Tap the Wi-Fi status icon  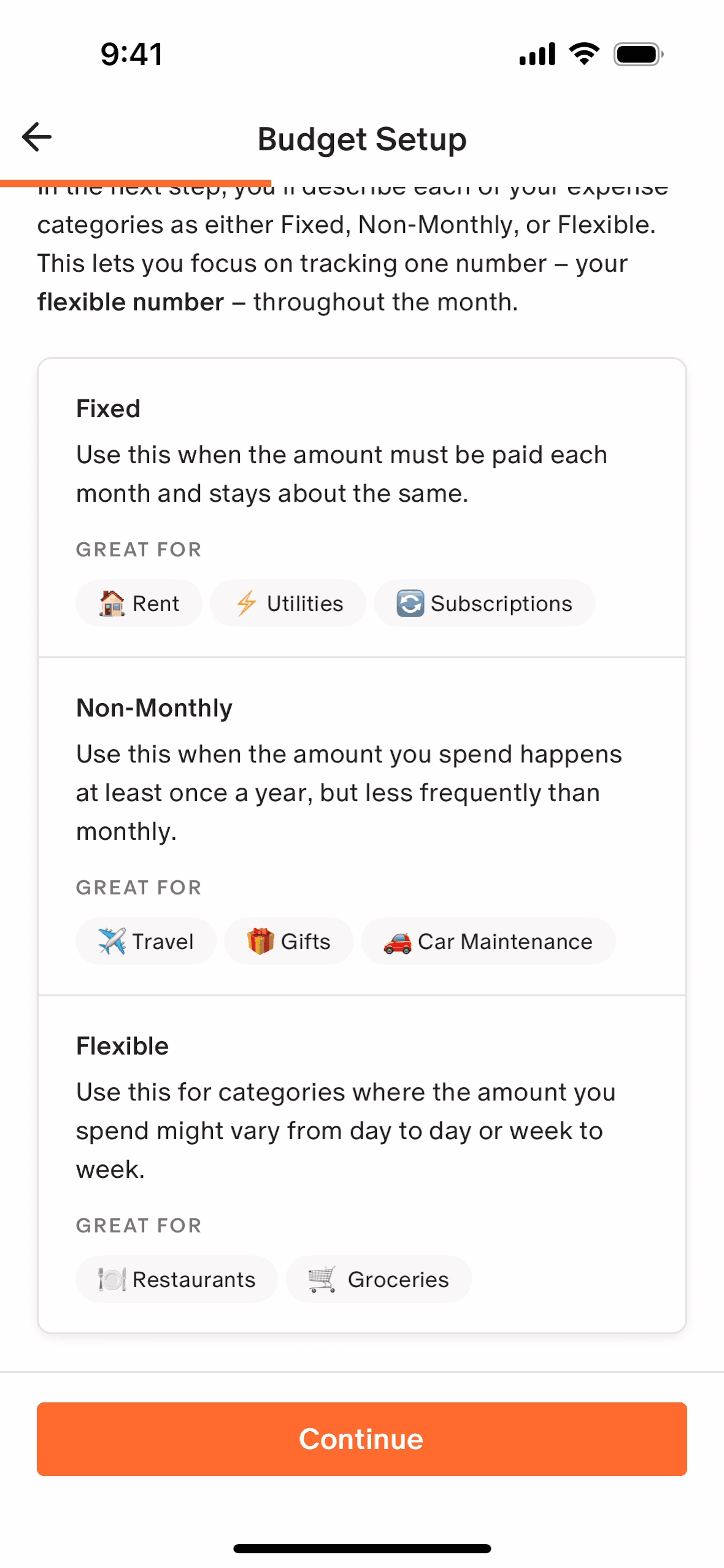pyautogui.click(x=584, y=54)
